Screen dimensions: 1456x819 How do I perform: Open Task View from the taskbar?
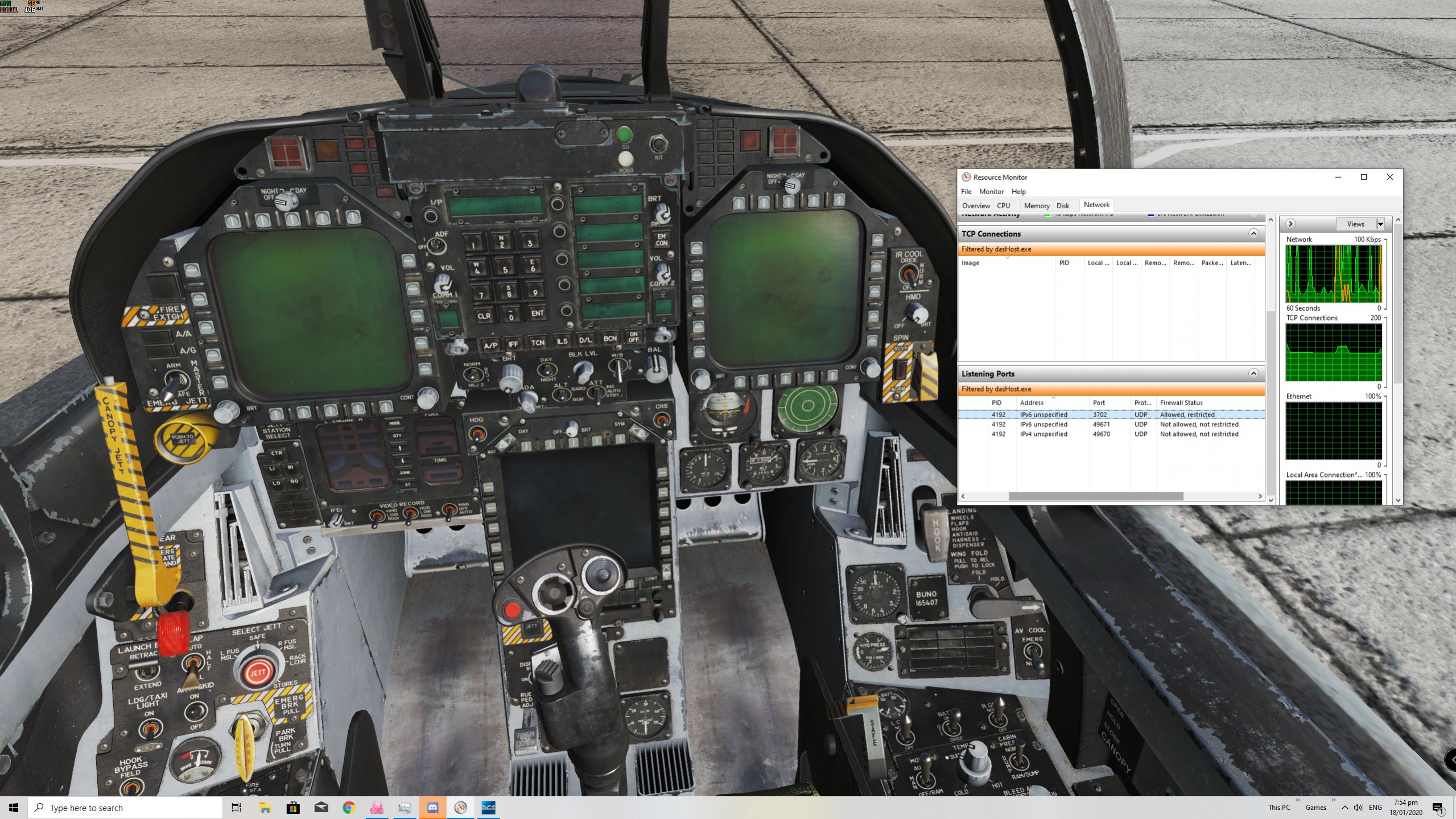237,808
